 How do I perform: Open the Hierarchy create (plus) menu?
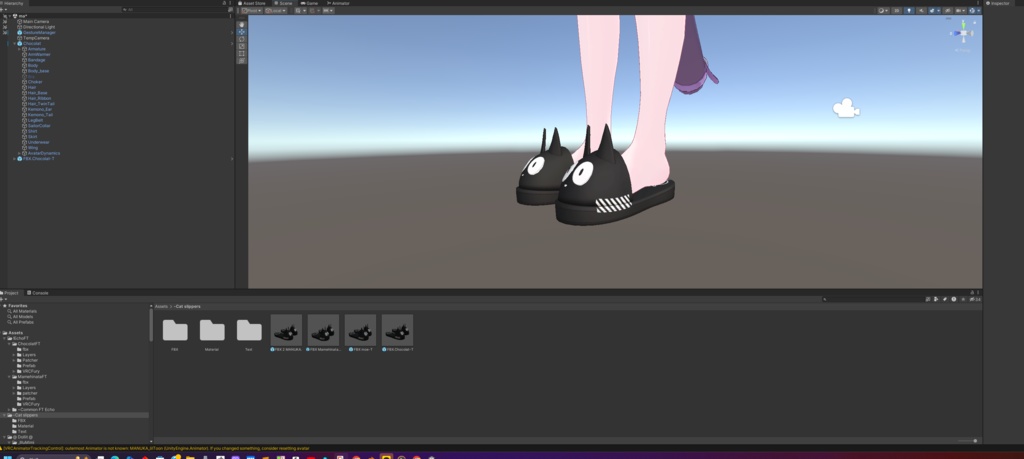pyautogui.click(x=3, y=10)
